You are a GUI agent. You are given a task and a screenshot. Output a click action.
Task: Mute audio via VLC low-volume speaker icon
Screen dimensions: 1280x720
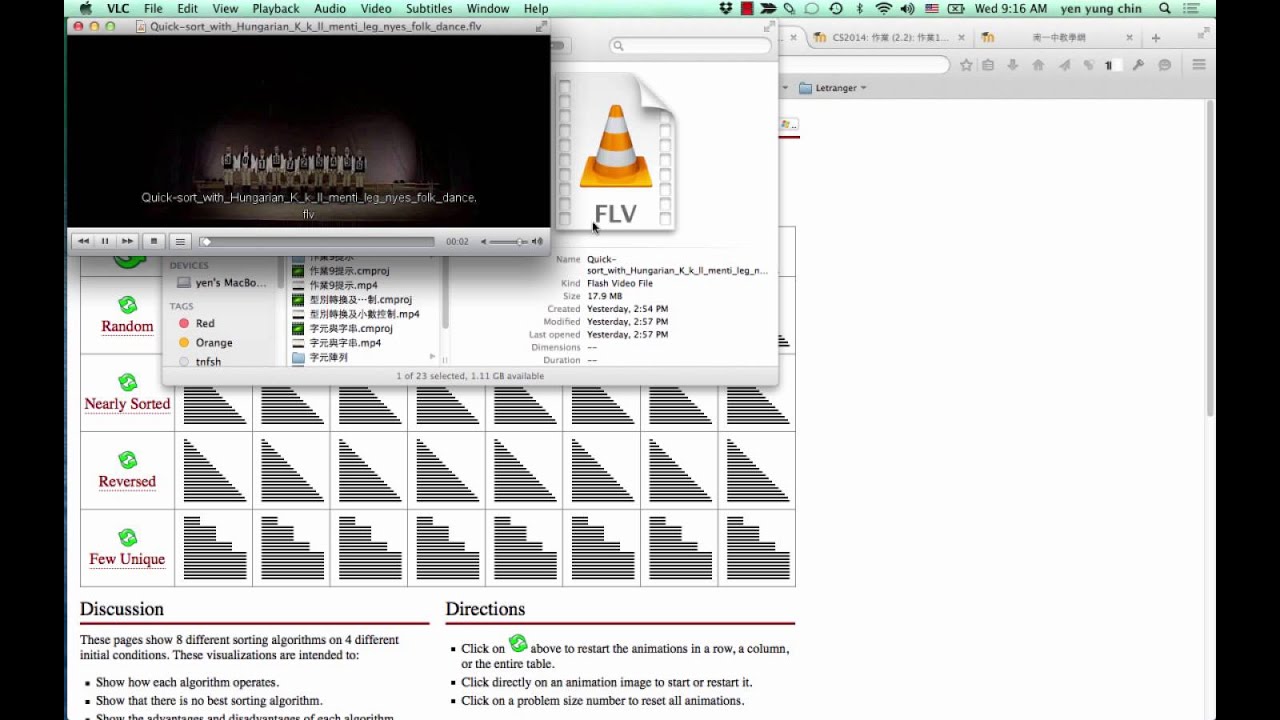point(484,241)
